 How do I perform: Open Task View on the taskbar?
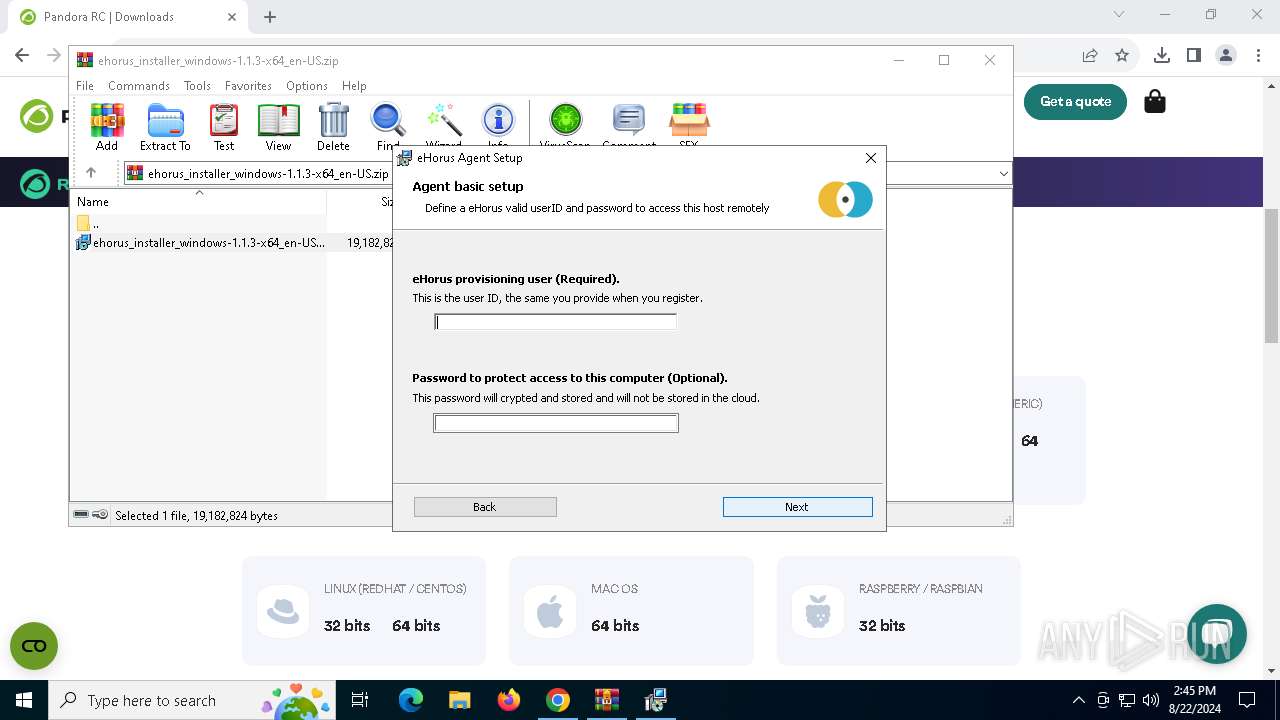tap(360, 700)
